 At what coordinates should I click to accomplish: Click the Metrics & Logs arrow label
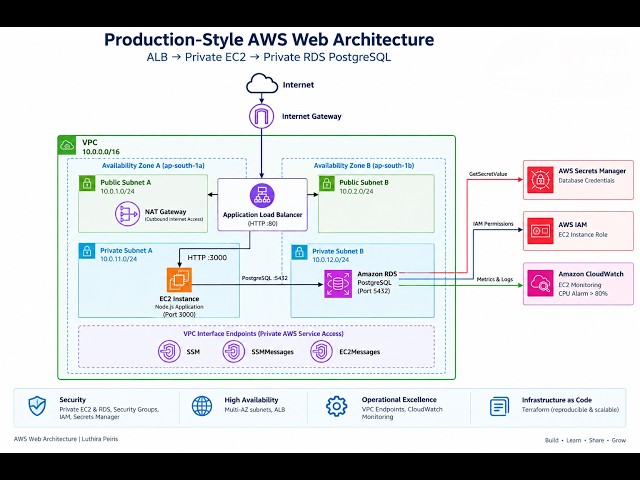click(x=495, y=279)
